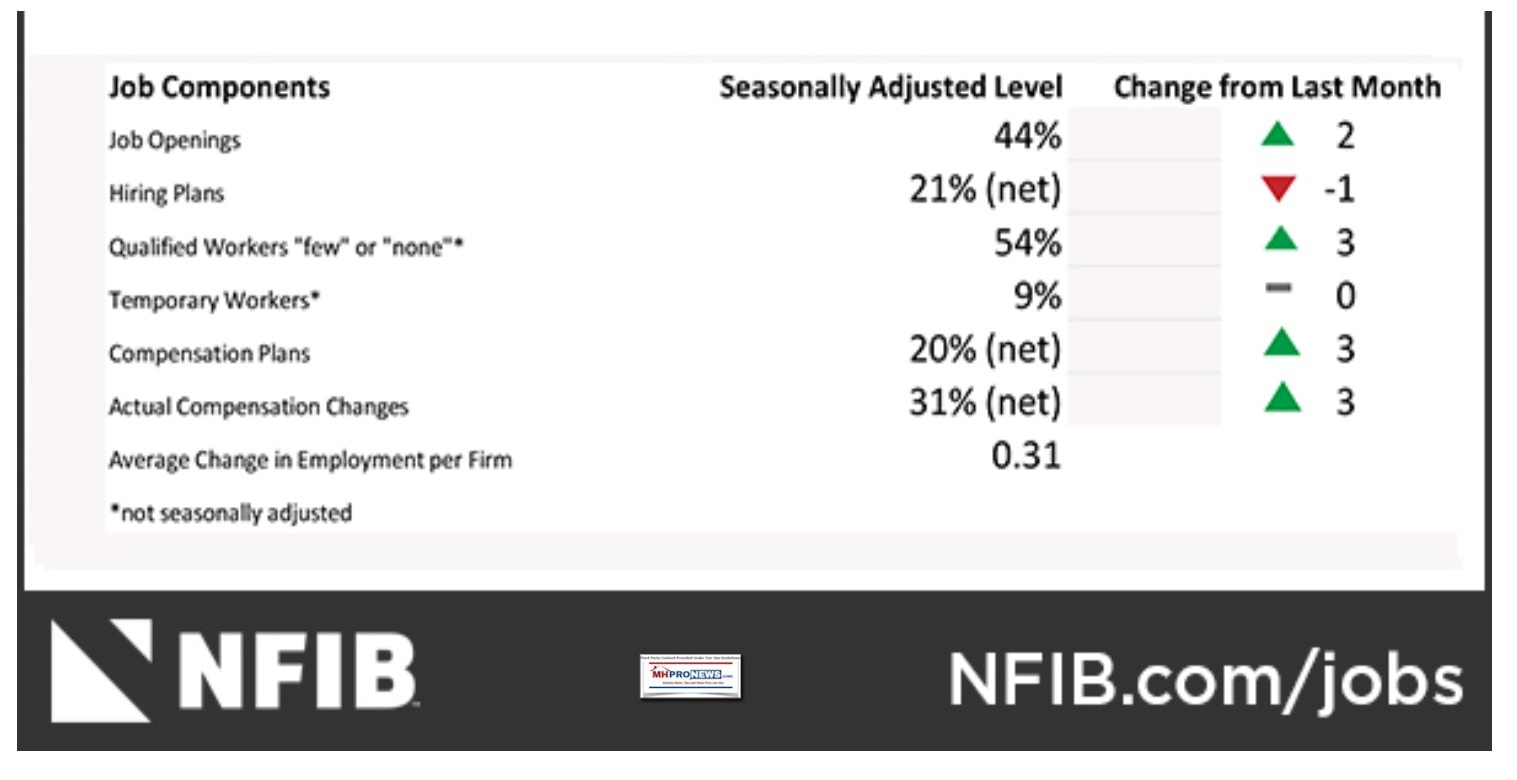Click the green arrow for Compensation Plans
Viewport: 1517px width, 780px height.
coord(1280,347)
